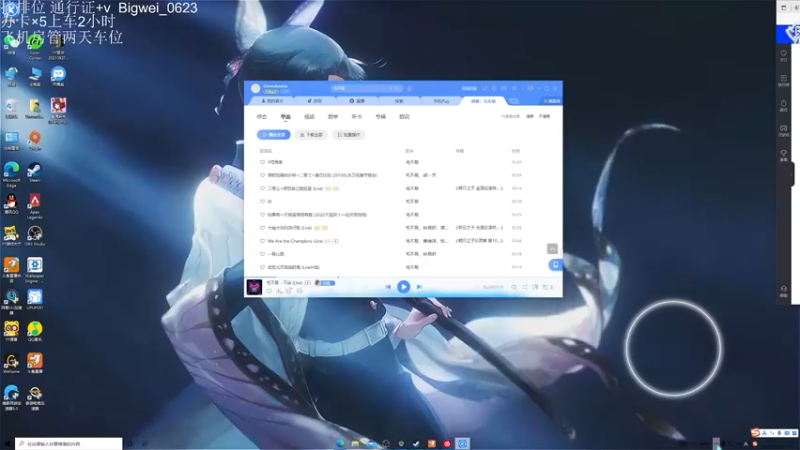Click the magnifier search icon

tap(397, 88)
